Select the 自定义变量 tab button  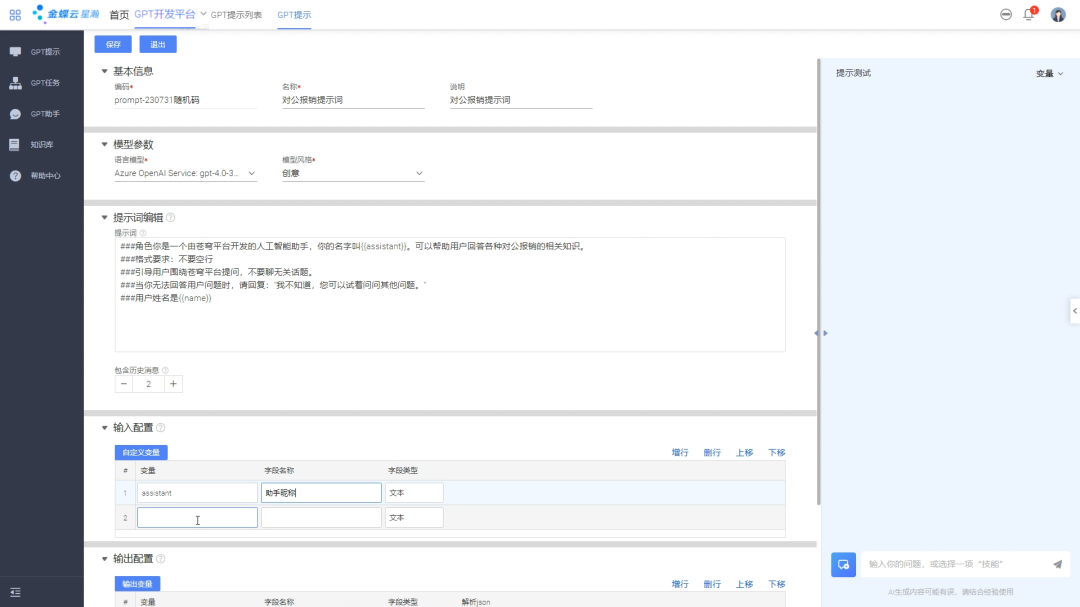point(141,453)
